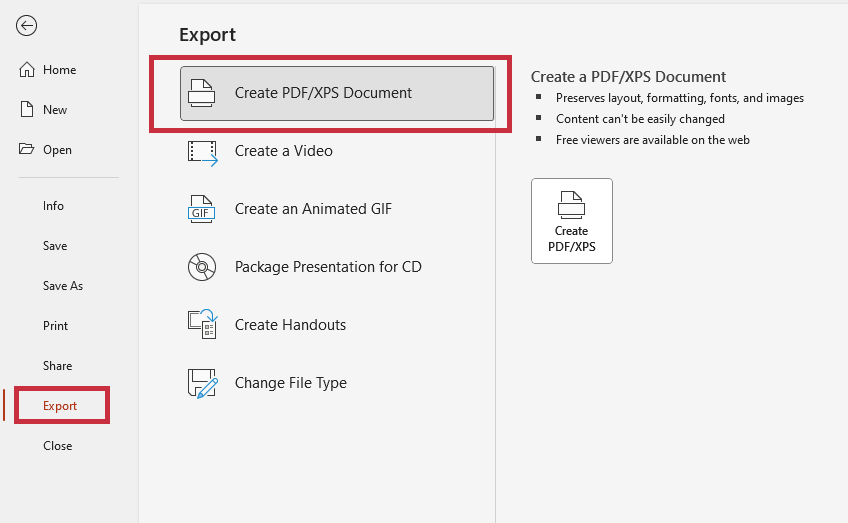Image resolution: width=848 pixels, height=523 pixels.
Task: Choose Save As from the sidebar
Action: pos(63,286)
